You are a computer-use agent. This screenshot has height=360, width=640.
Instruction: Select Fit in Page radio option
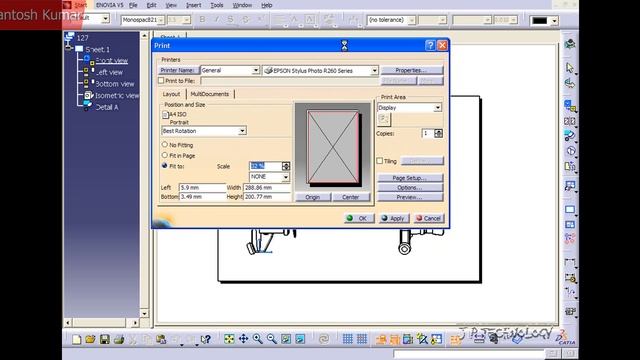coord(164,155)
